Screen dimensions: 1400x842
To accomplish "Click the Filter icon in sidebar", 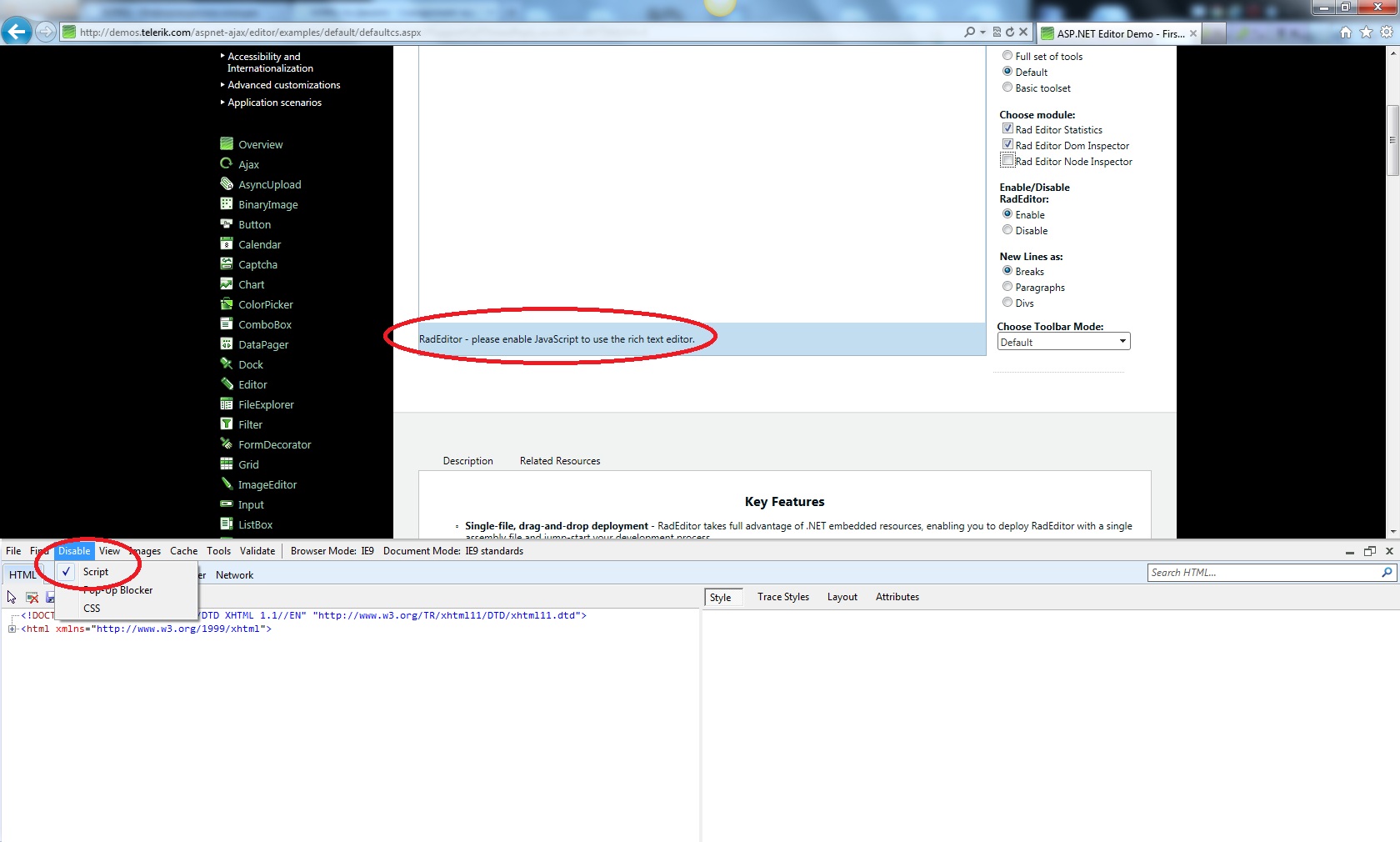I will tap(227, 424).
